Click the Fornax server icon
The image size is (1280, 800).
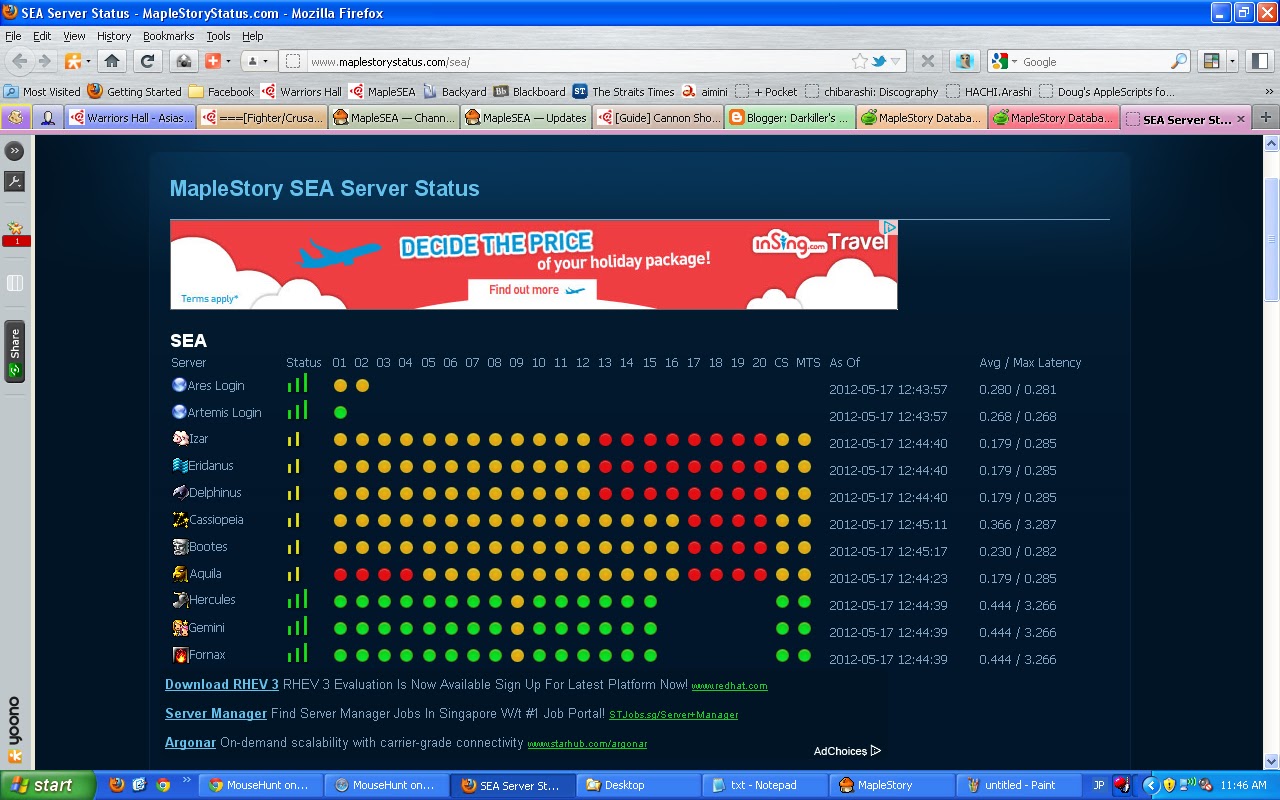(x=180, y=655)
